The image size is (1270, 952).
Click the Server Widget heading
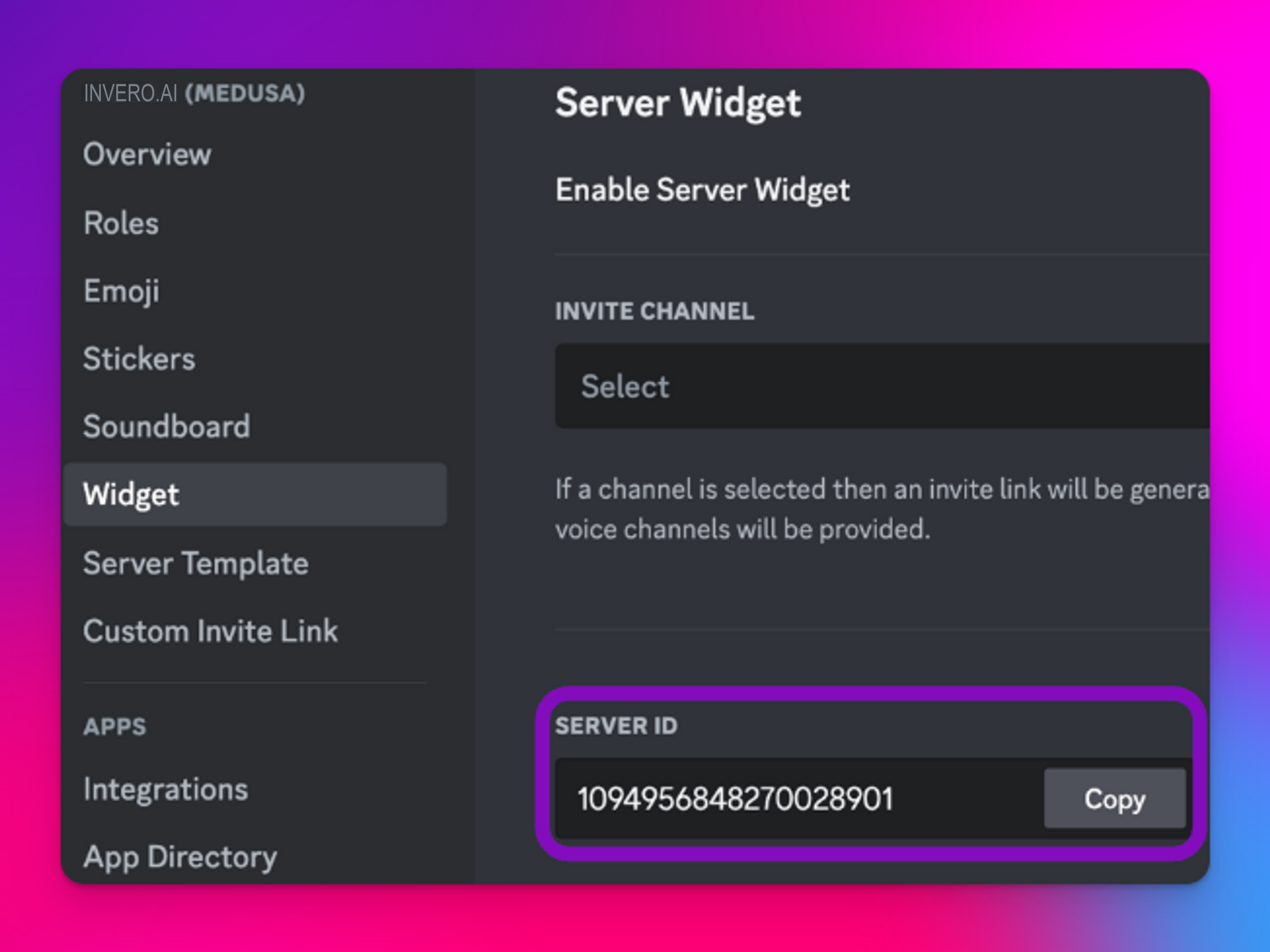pos(678,103)
